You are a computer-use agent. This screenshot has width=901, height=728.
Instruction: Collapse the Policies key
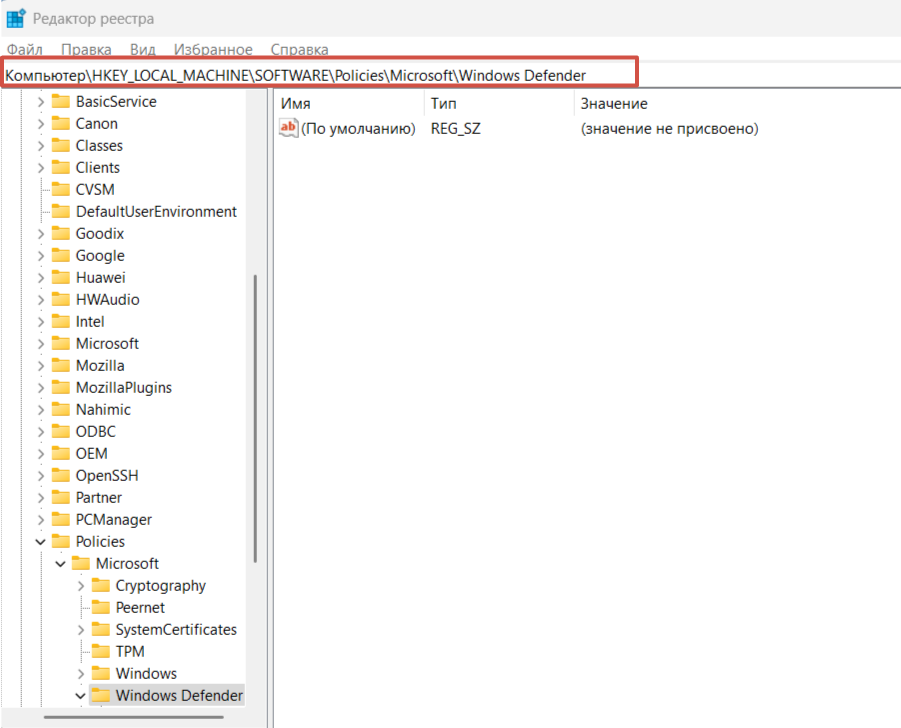pos(41,542)
